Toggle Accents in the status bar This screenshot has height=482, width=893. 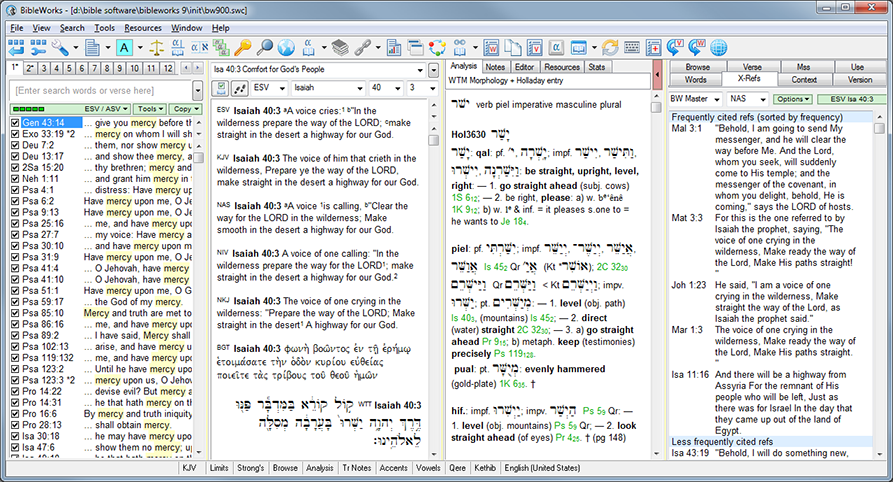tap(394, 468)
